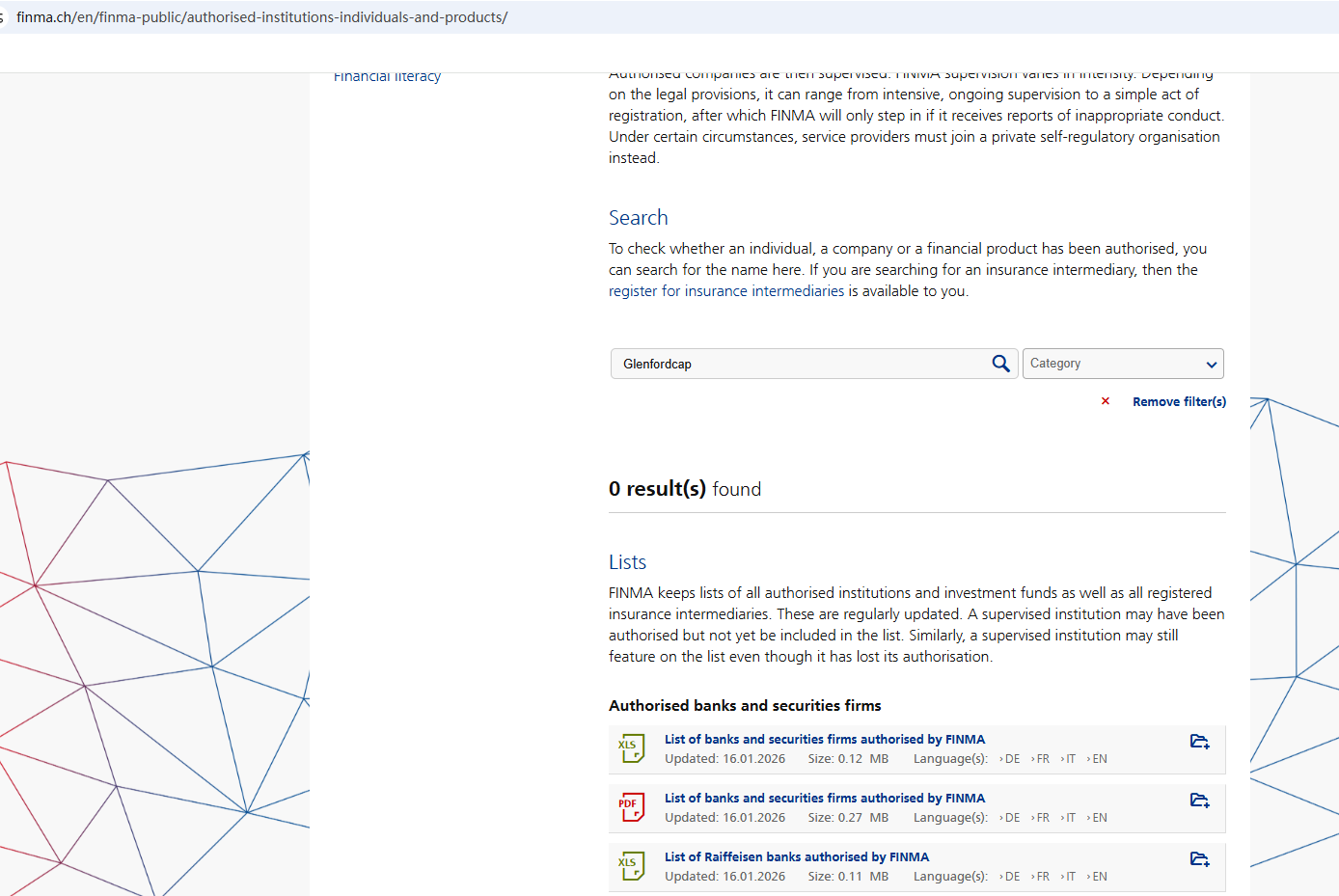
Task: Add PDF banks list to folder
Action: point(1199,801)
